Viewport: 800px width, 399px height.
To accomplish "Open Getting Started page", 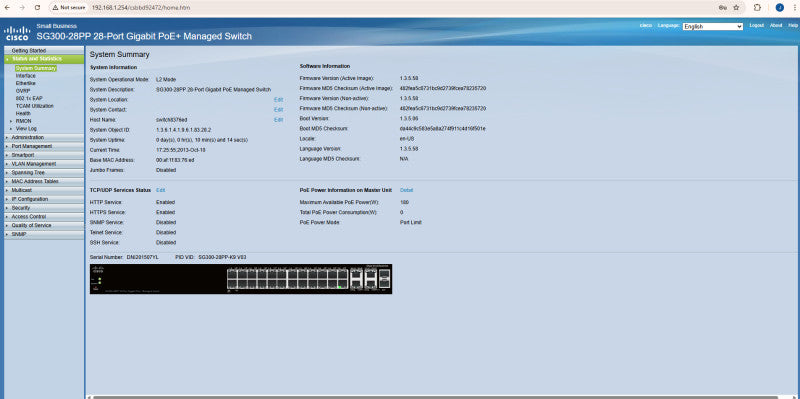I will [x=44, y=51].
